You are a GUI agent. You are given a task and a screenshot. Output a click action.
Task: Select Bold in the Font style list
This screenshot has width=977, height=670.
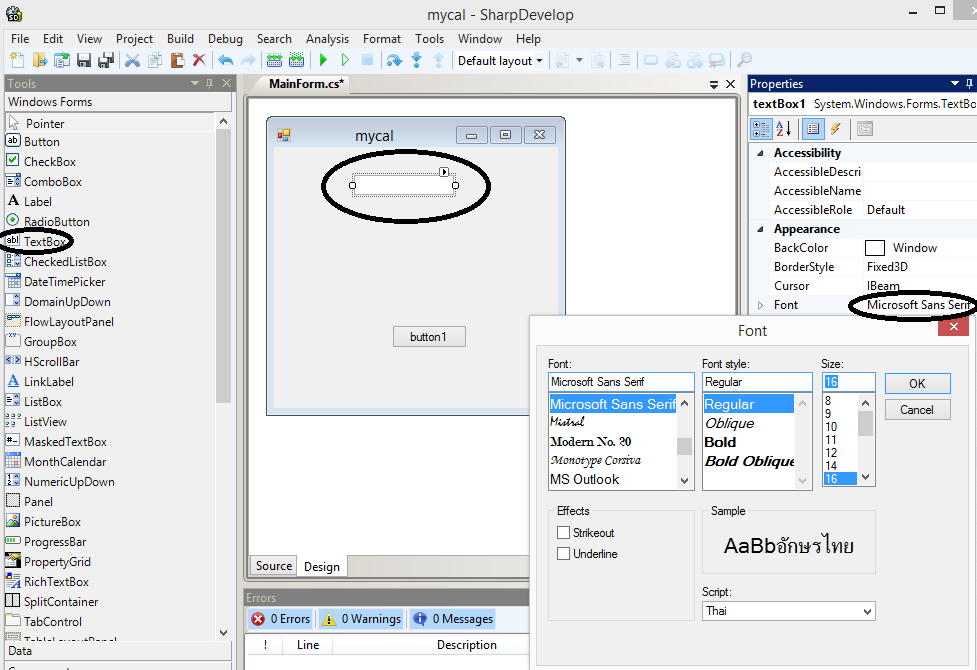pyautogui.click(x=720, y=442)
